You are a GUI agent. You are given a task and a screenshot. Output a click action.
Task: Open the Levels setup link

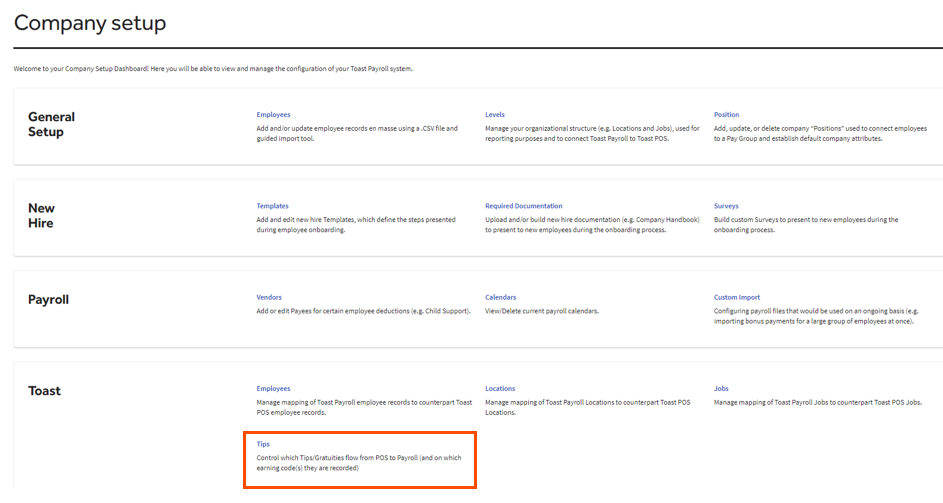[x=495, y=115]
